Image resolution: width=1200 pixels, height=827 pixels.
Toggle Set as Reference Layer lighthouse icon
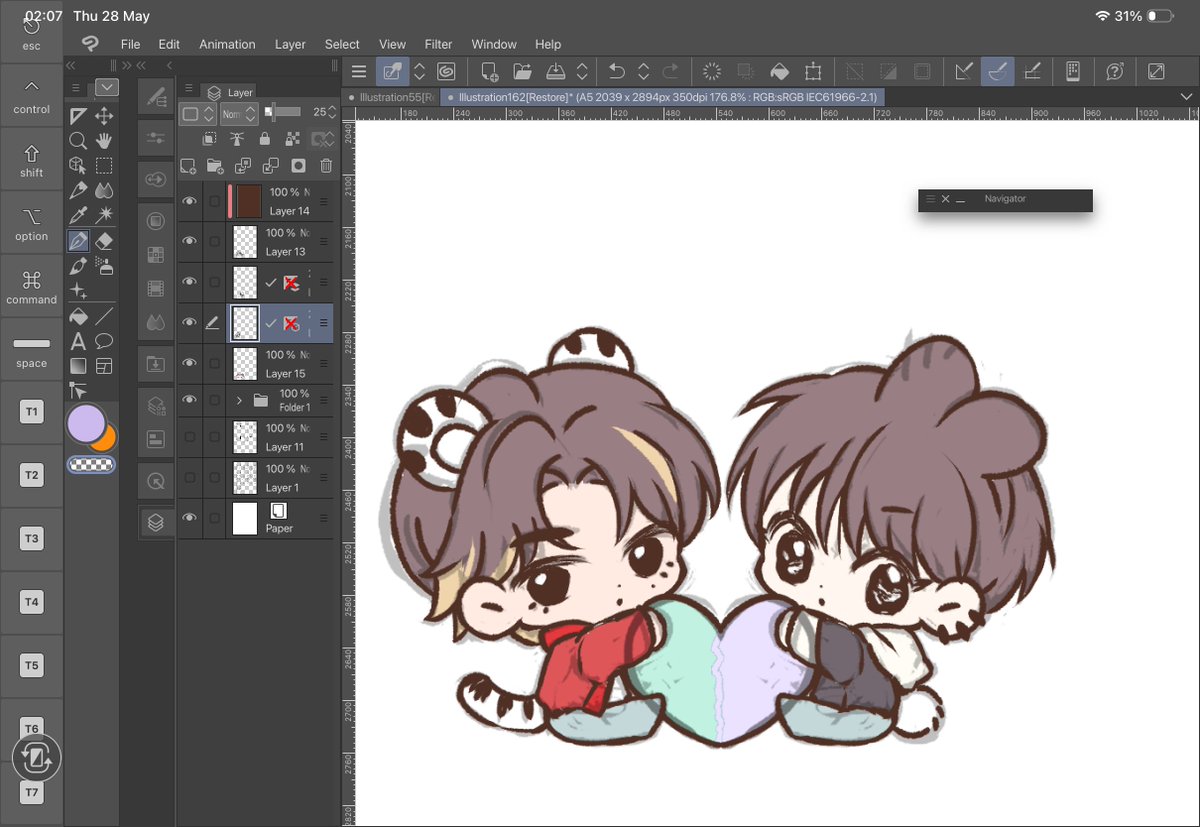[x=236, y=140]
